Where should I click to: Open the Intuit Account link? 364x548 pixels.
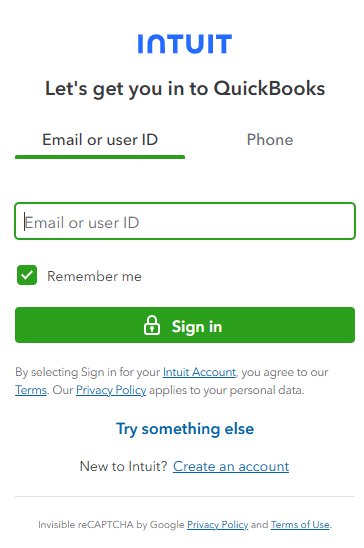pos(199,372)
